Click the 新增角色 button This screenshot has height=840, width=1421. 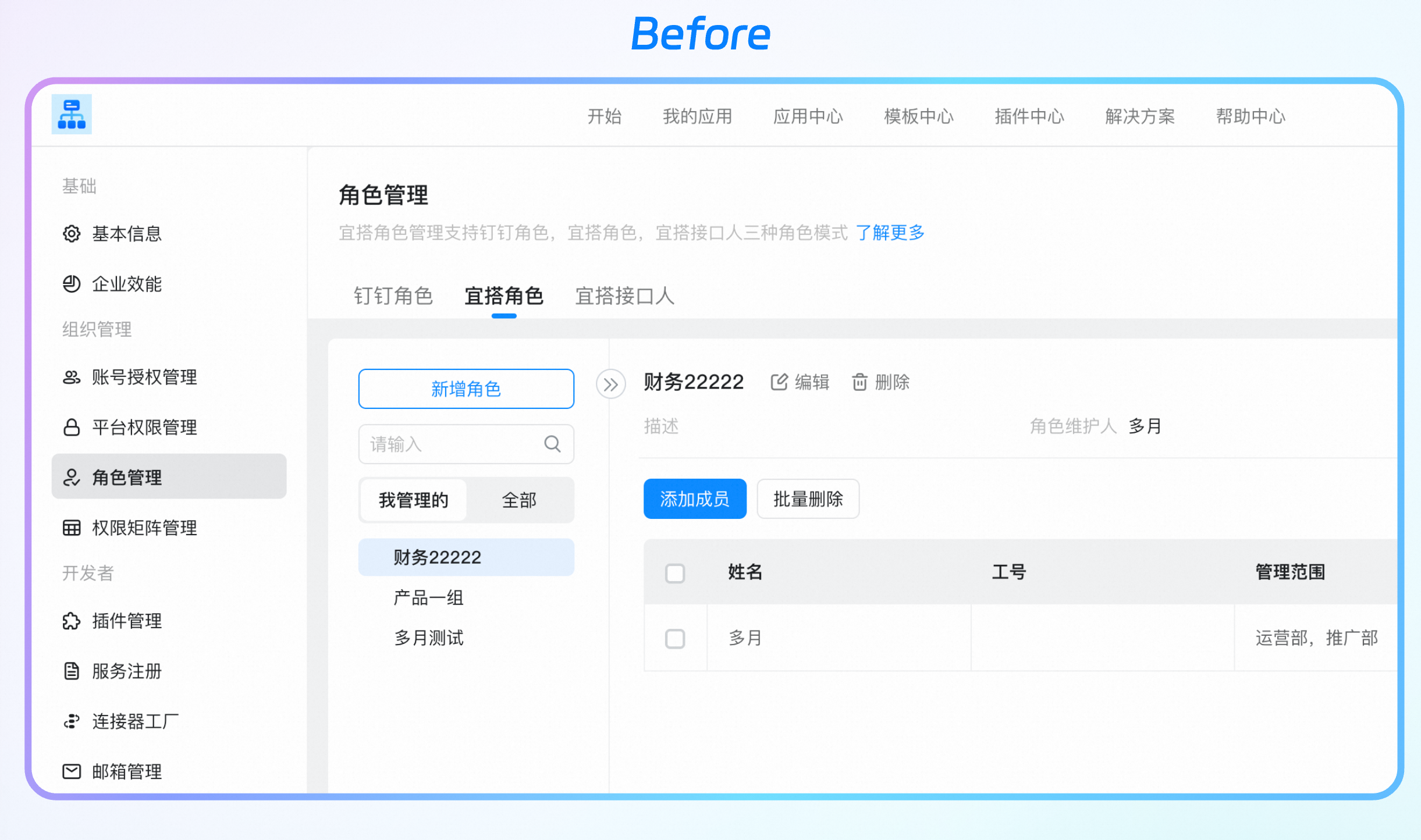click(x=466, y=389)
